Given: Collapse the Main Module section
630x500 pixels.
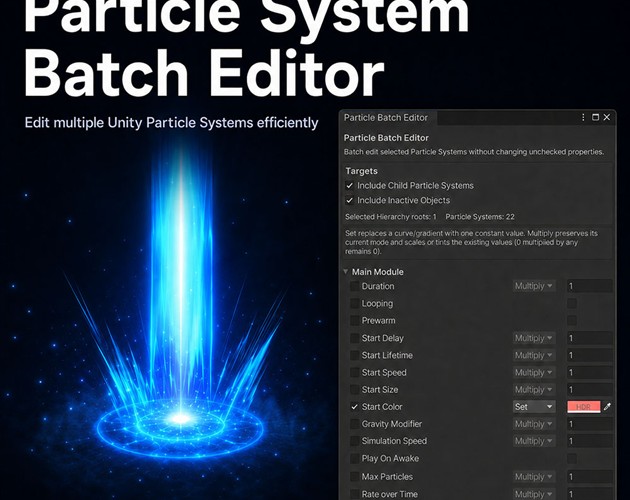Looking at the screenshot, I should pyautogui.click(x=346, y=272).
